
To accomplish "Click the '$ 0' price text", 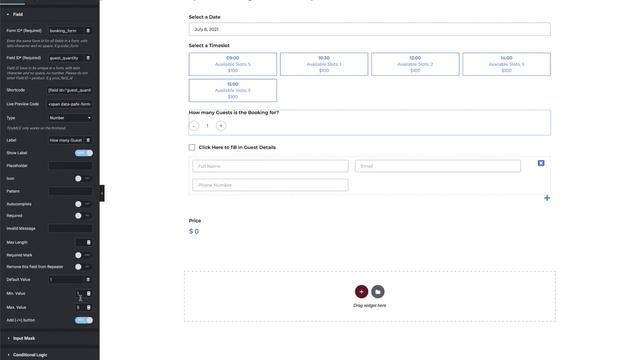I will pyautogui.click(x=194, y=231).
